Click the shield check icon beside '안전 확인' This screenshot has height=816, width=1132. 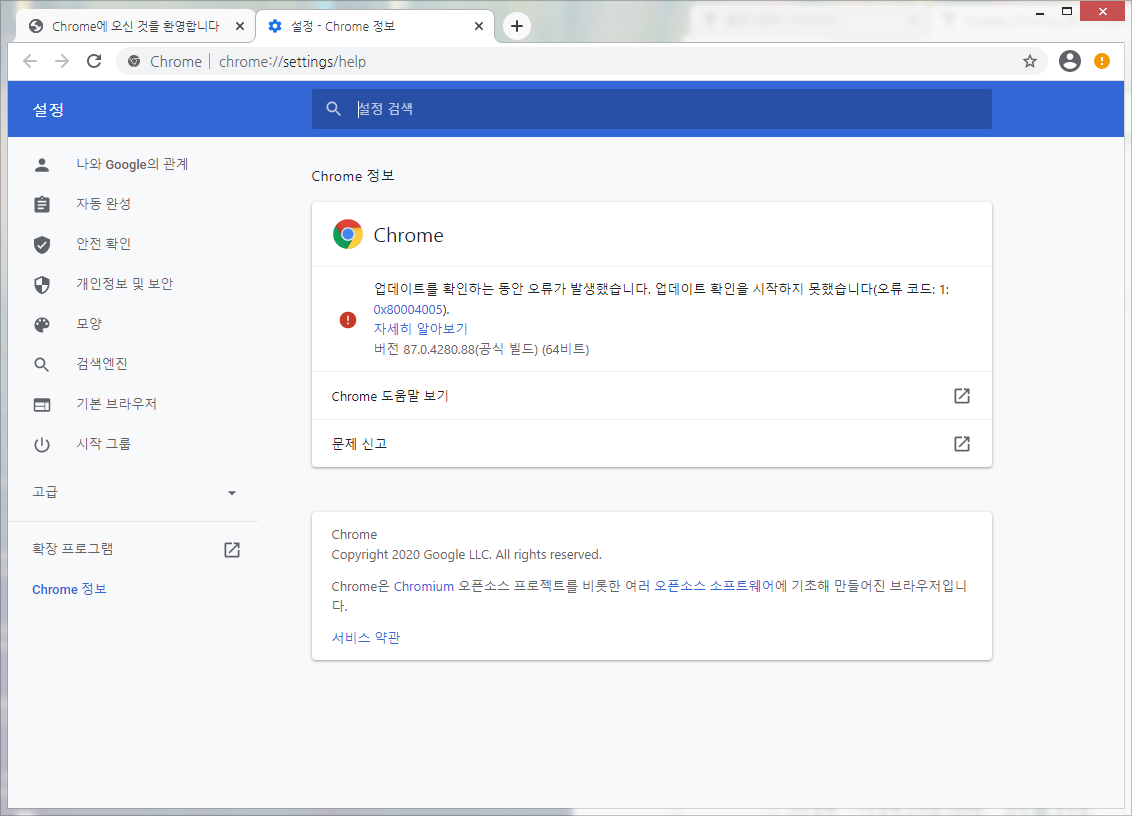(42, 245)
